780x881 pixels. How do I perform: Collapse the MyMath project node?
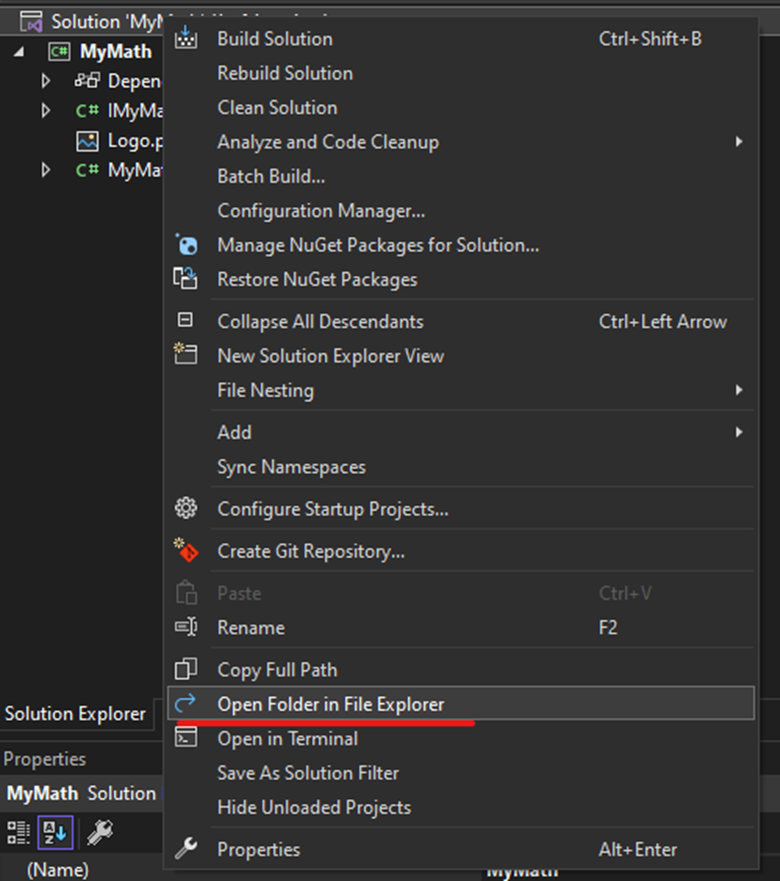(x=19, y=52)
